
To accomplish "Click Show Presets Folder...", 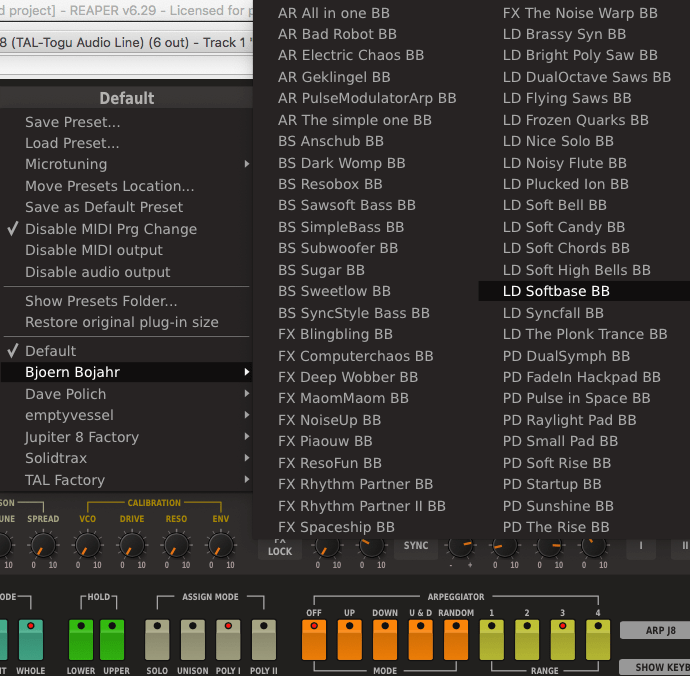I will coord(101,301).
